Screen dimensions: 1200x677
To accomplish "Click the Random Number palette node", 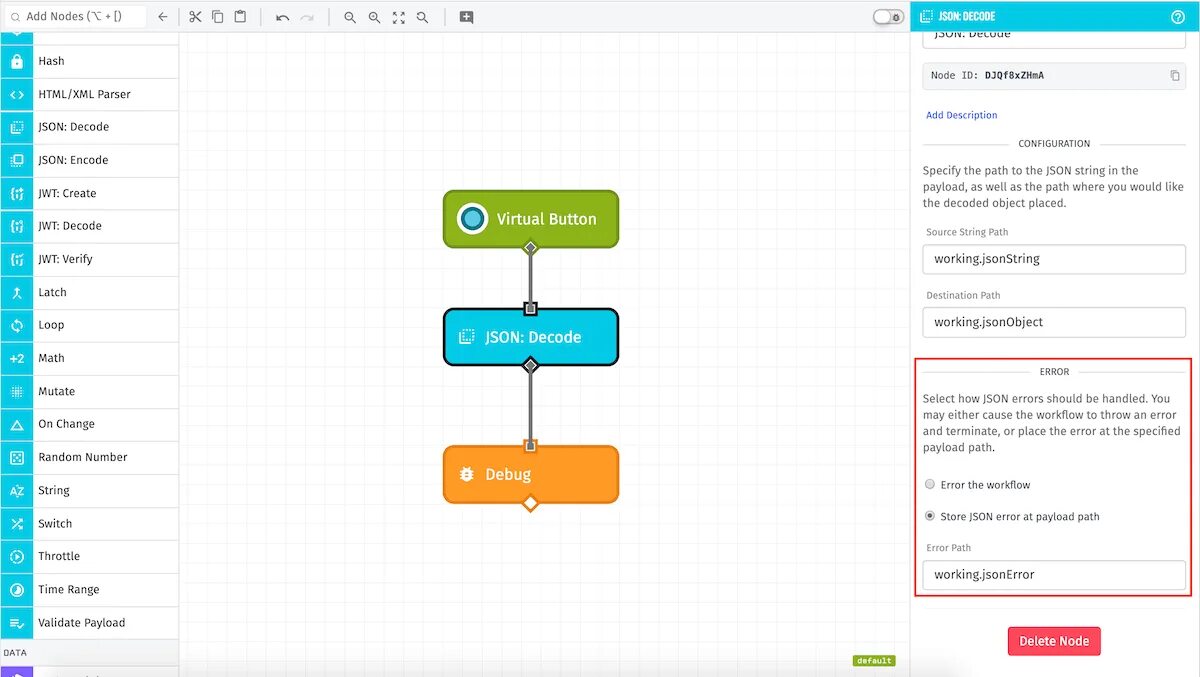I will [x=89, y=457].
